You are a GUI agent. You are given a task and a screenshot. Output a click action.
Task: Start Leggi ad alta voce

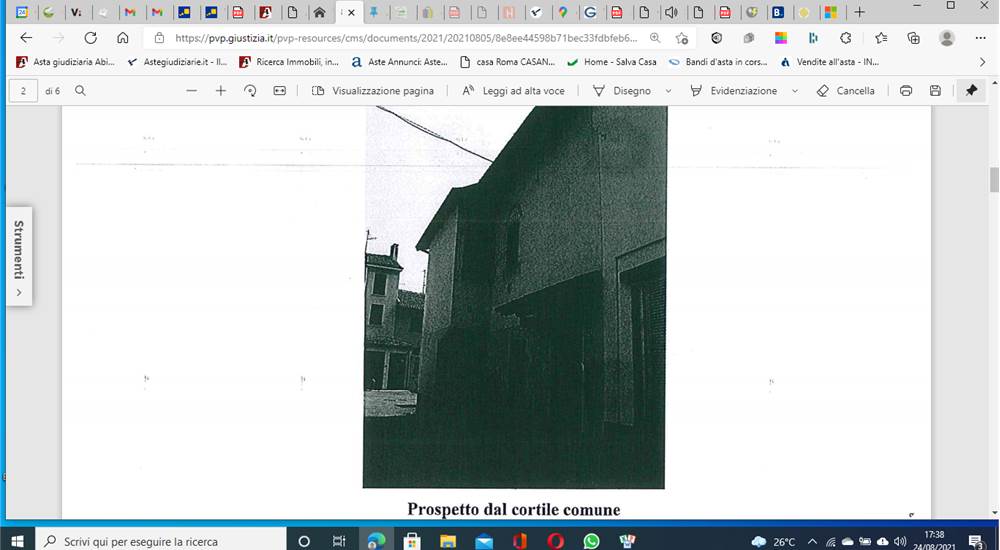coord(513,91)
